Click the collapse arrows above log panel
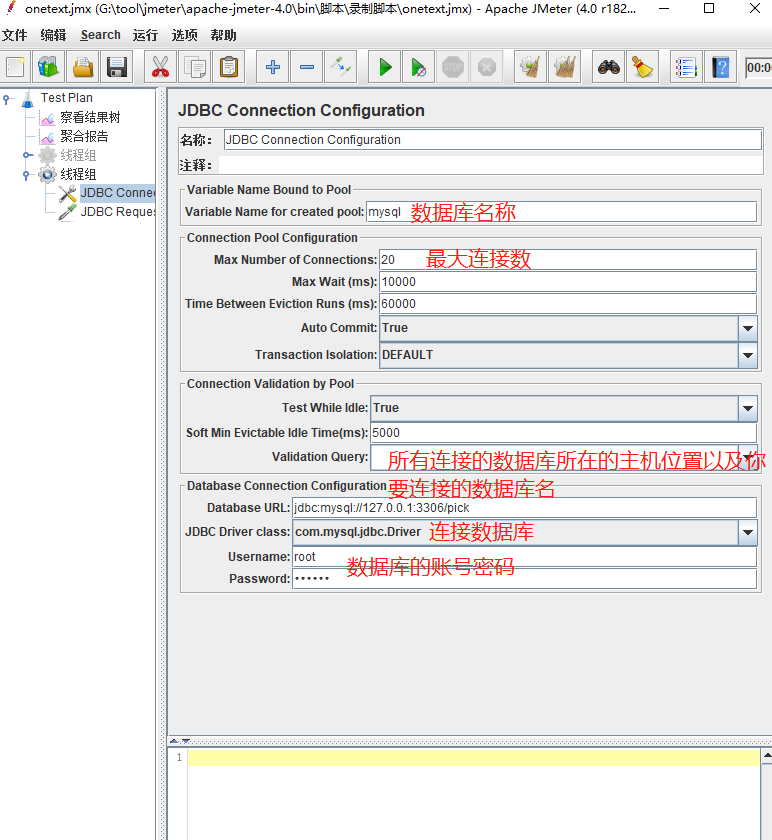This screenshot has width=772, height=840. pyautogui.click(x=180, y=741)
